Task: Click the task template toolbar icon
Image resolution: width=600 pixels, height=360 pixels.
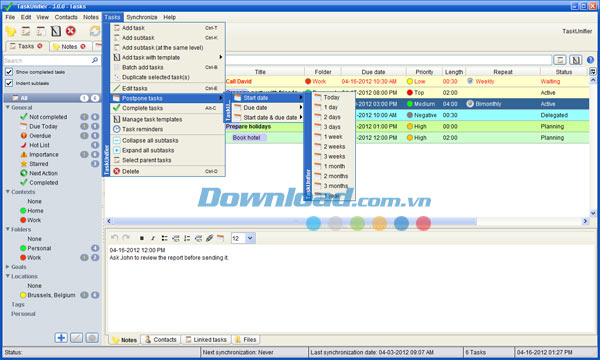Action: pyautogui.click(x=56, y=31)
